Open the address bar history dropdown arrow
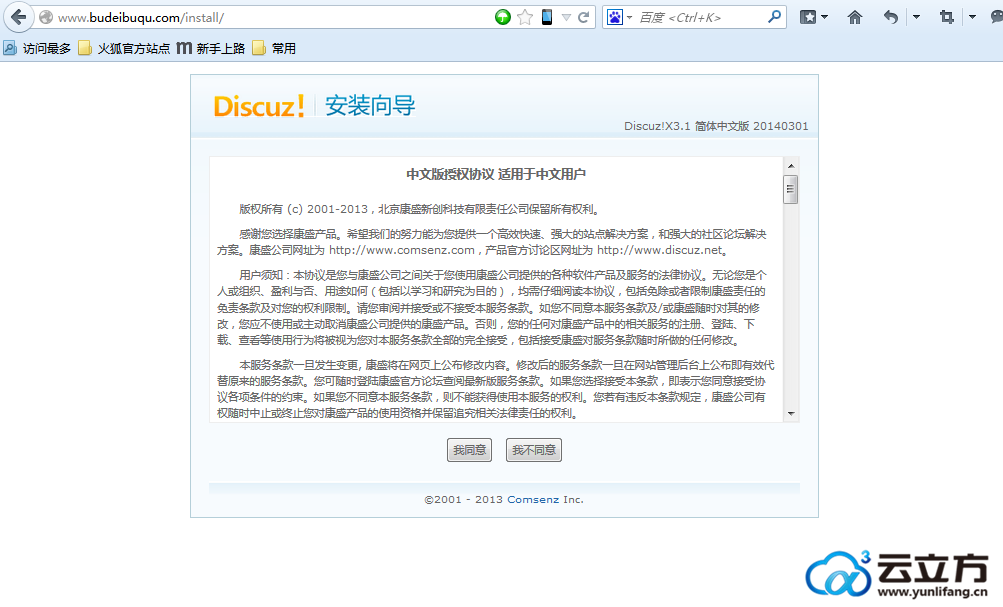The height and width of the screenshot is (607, 1003). [566, 17]
